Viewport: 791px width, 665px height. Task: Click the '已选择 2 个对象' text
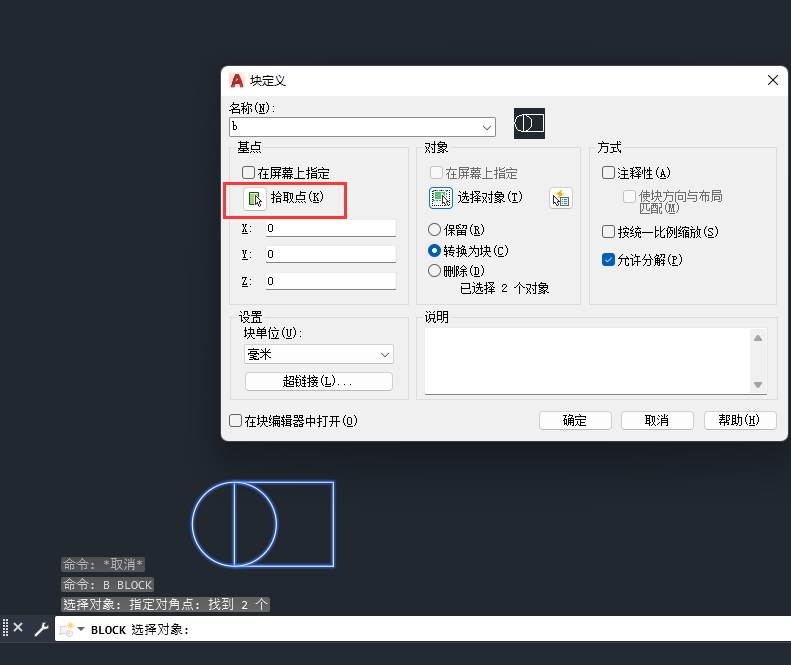[504, 288]
